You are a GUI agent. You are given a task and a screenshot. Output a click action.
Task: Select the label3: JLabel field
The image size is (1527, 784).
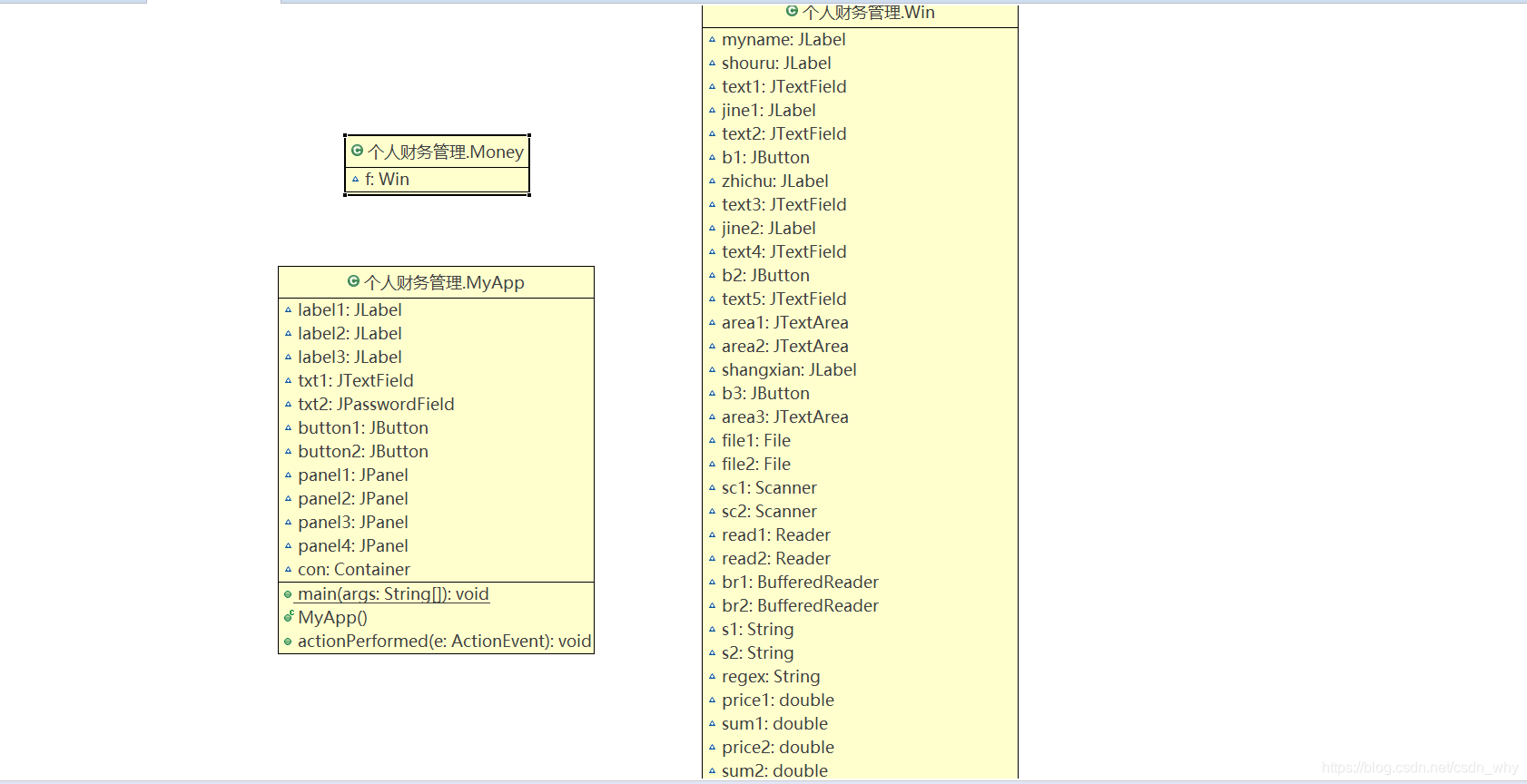pyautogui.click(x=350, y=357)
